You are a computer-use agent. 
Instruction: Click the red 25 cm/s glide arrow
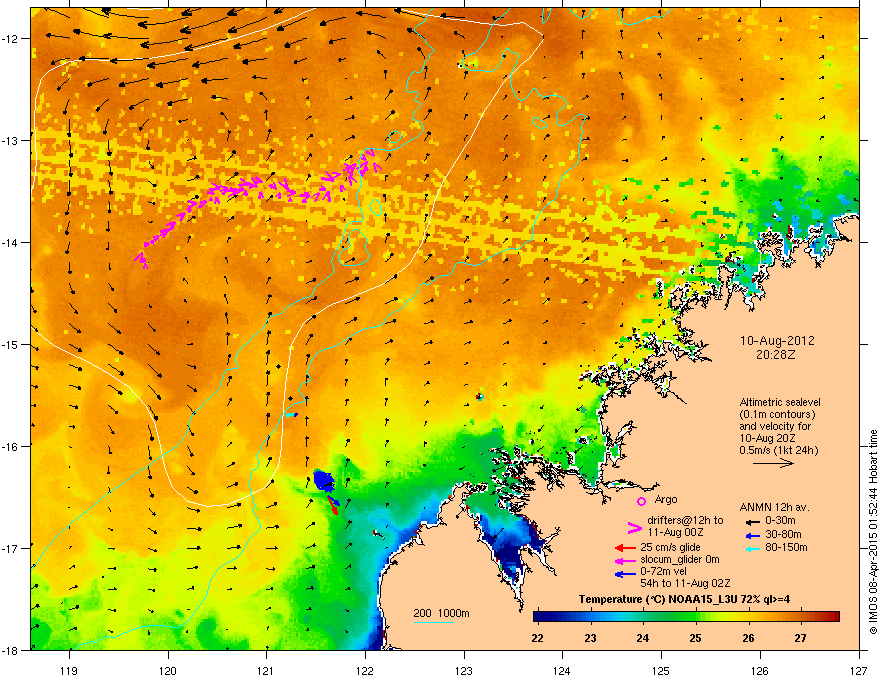(x=625, y=548)
